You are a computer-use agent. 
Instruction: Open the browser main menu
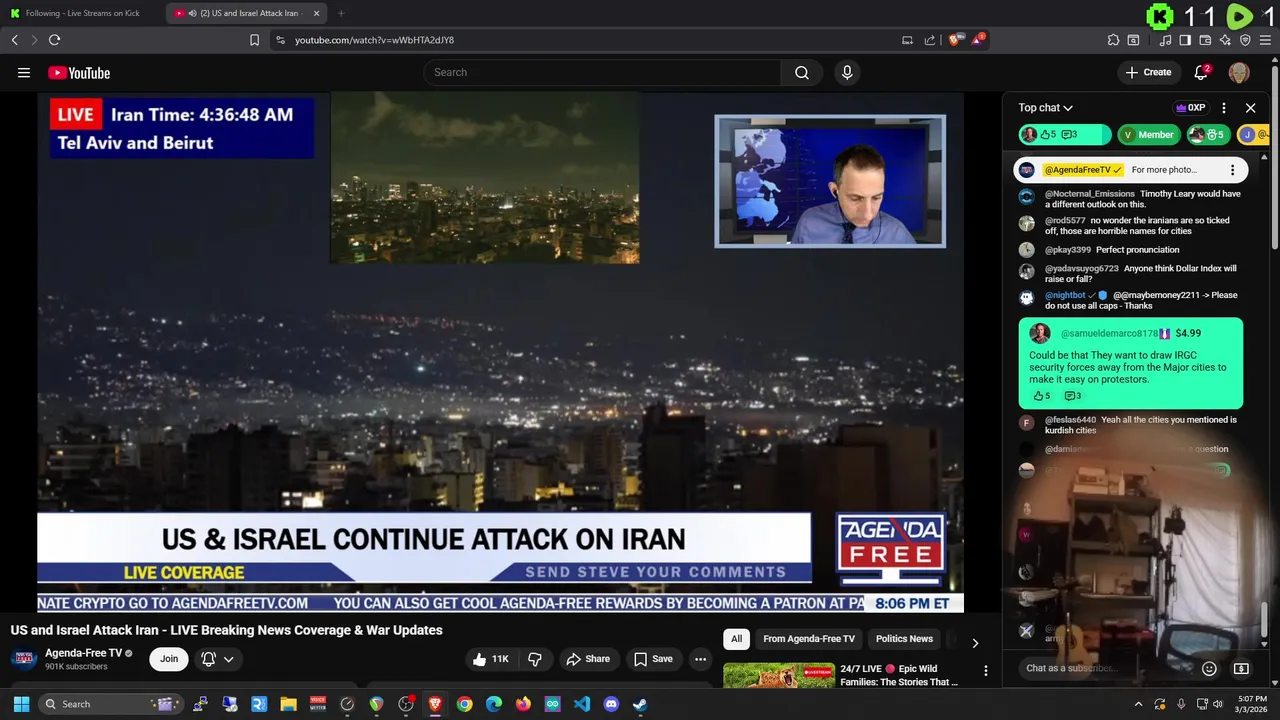click(x=1266, y=40)
